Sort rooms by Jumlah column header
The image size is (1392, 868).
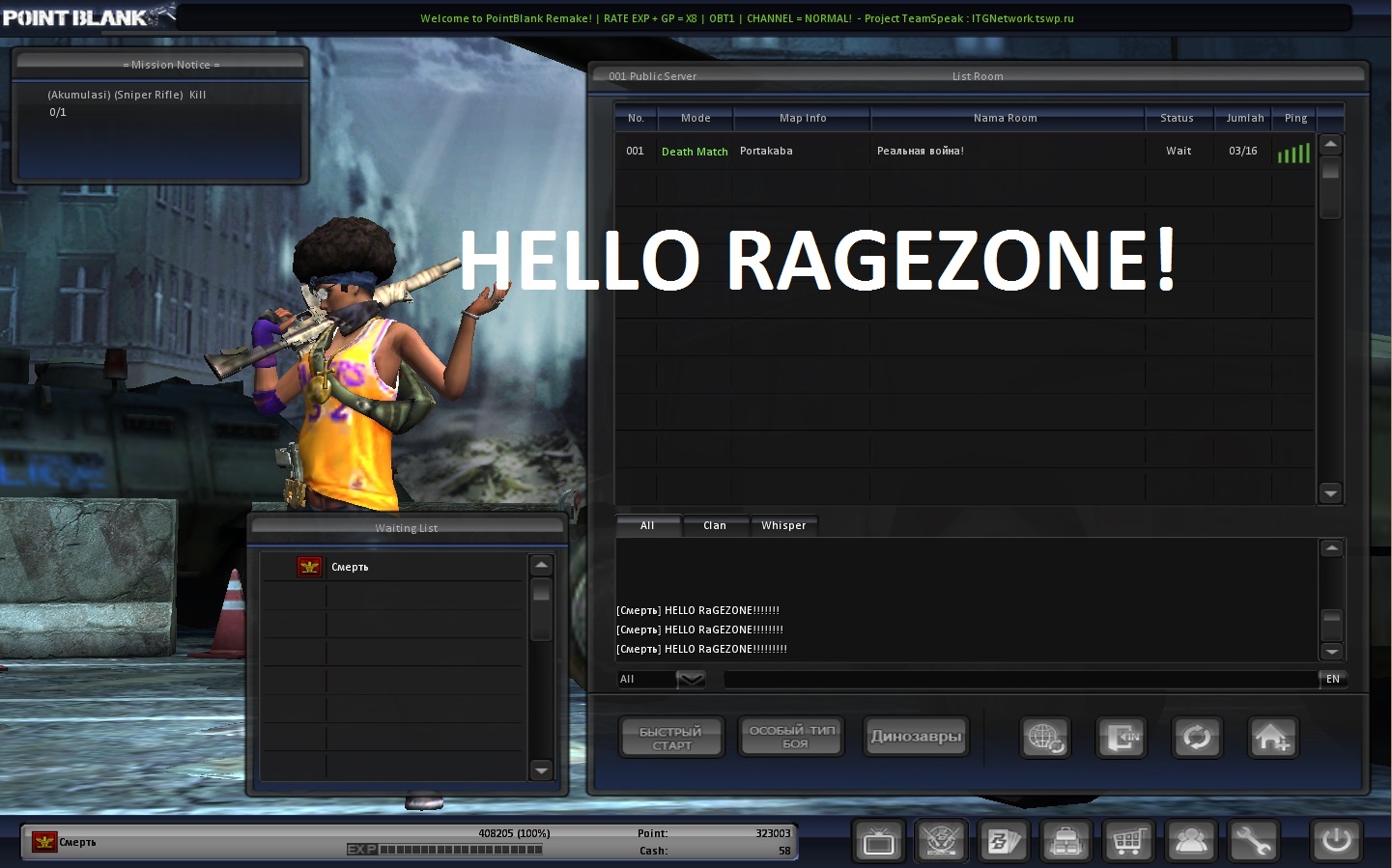click(1245, 118)
